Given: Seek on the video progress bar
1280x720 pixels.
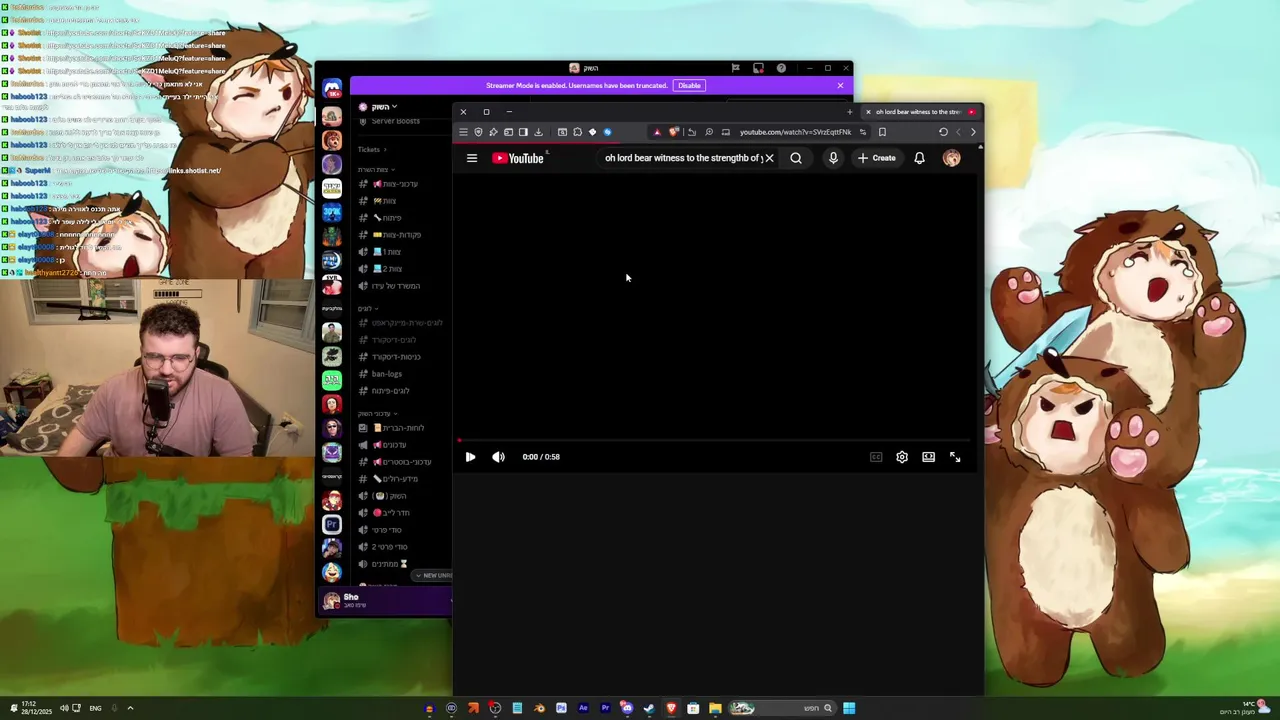Looking at the screenshot, I should pos(714,440).
